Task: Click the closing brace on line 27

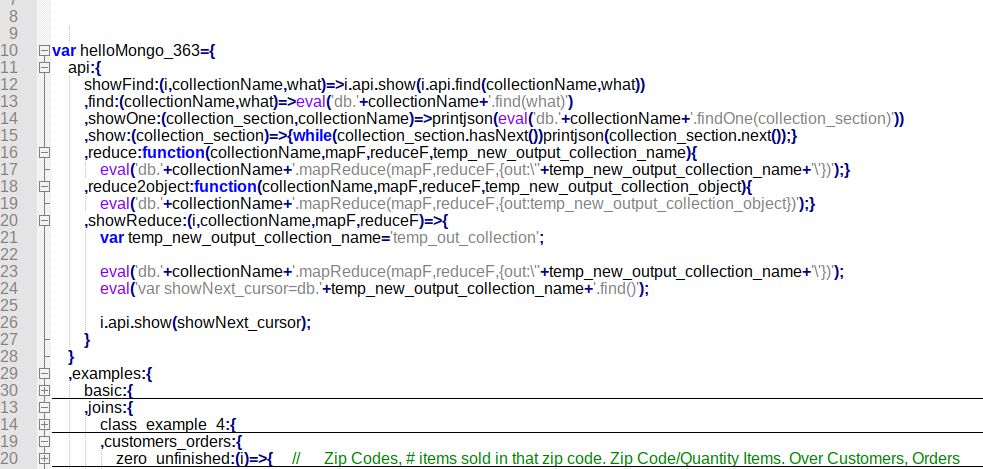Action: 87,340
